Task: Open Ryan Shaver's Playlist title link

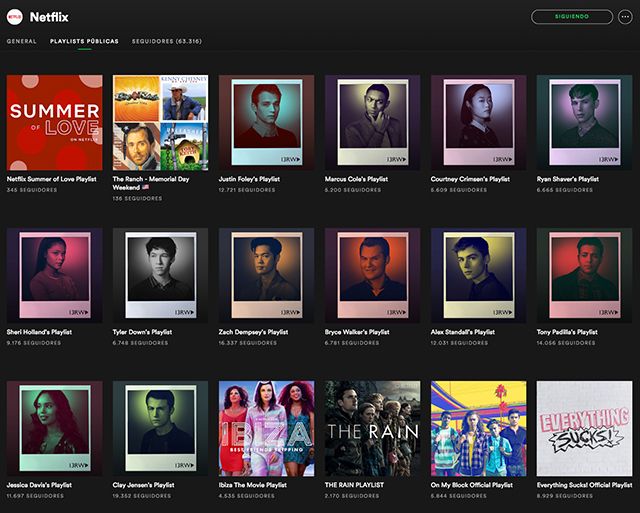Action: 567,179
